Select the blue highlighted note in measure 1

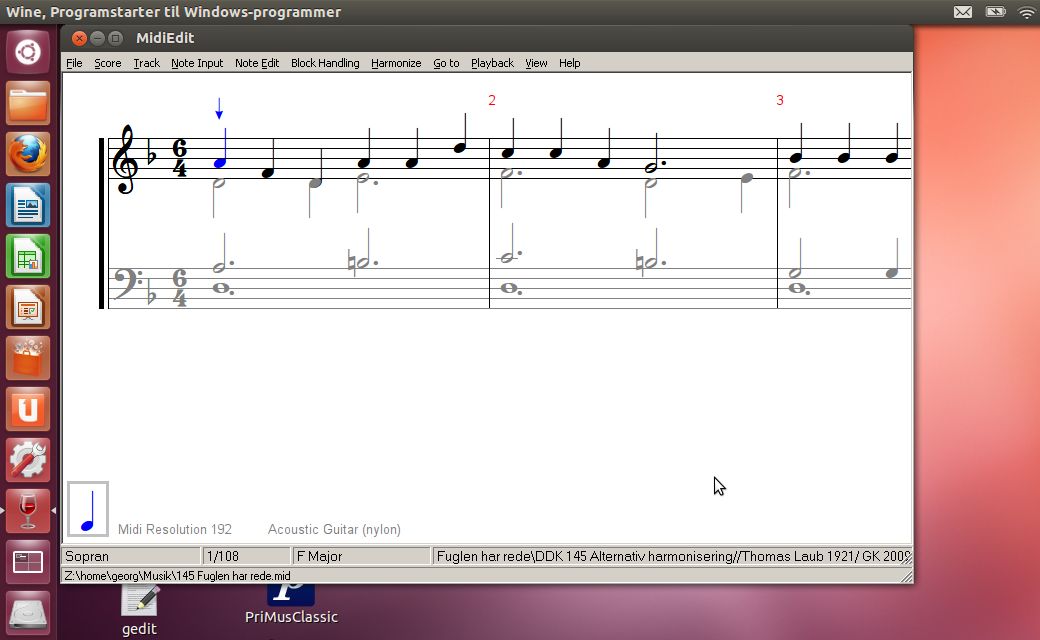tap(220, 162)
